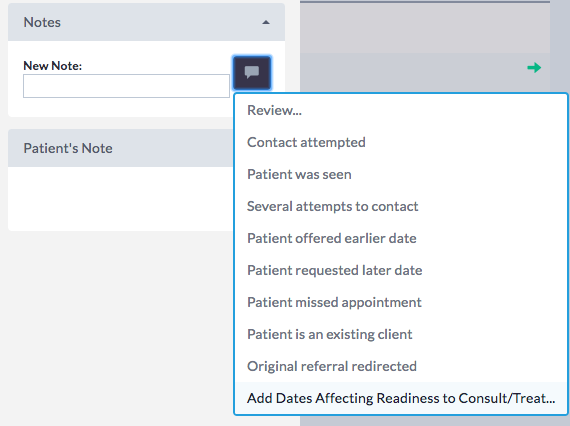Focus the New Note text field
Screen dimensions: 570x426
click(x=126, y=86)
